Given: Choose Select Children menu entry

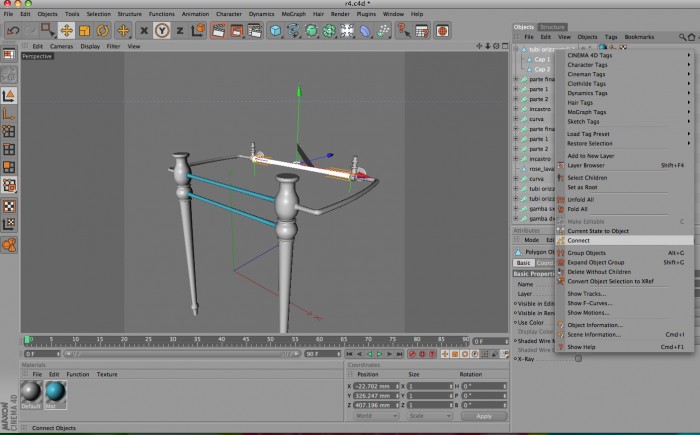Looking at the screenshot, I should (625, 178).
